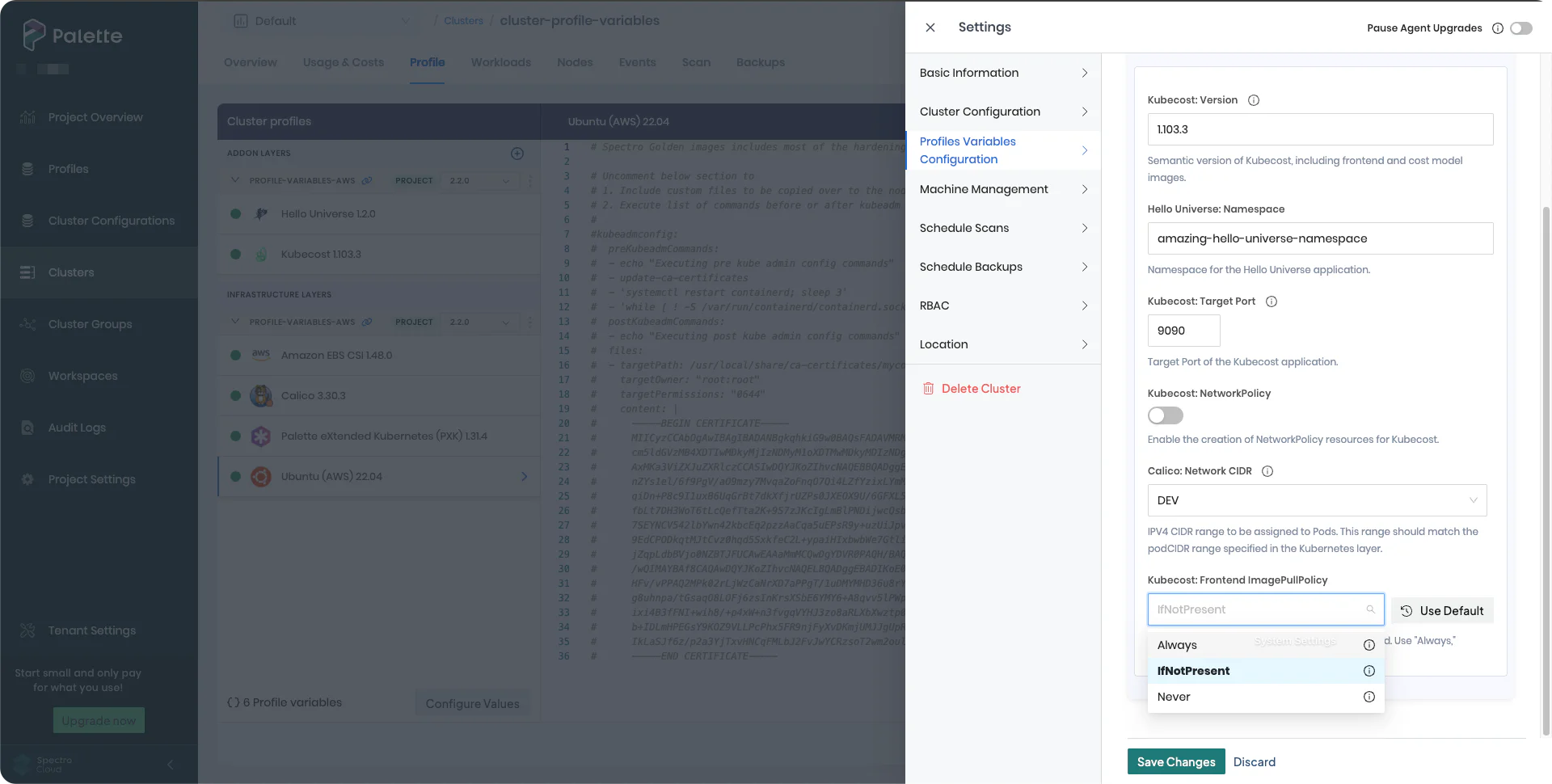This screenshot has width=1552, height=784.
Task: Click the Kubecost Target Port input showing 9090
Action: [x=1183, y=331]
